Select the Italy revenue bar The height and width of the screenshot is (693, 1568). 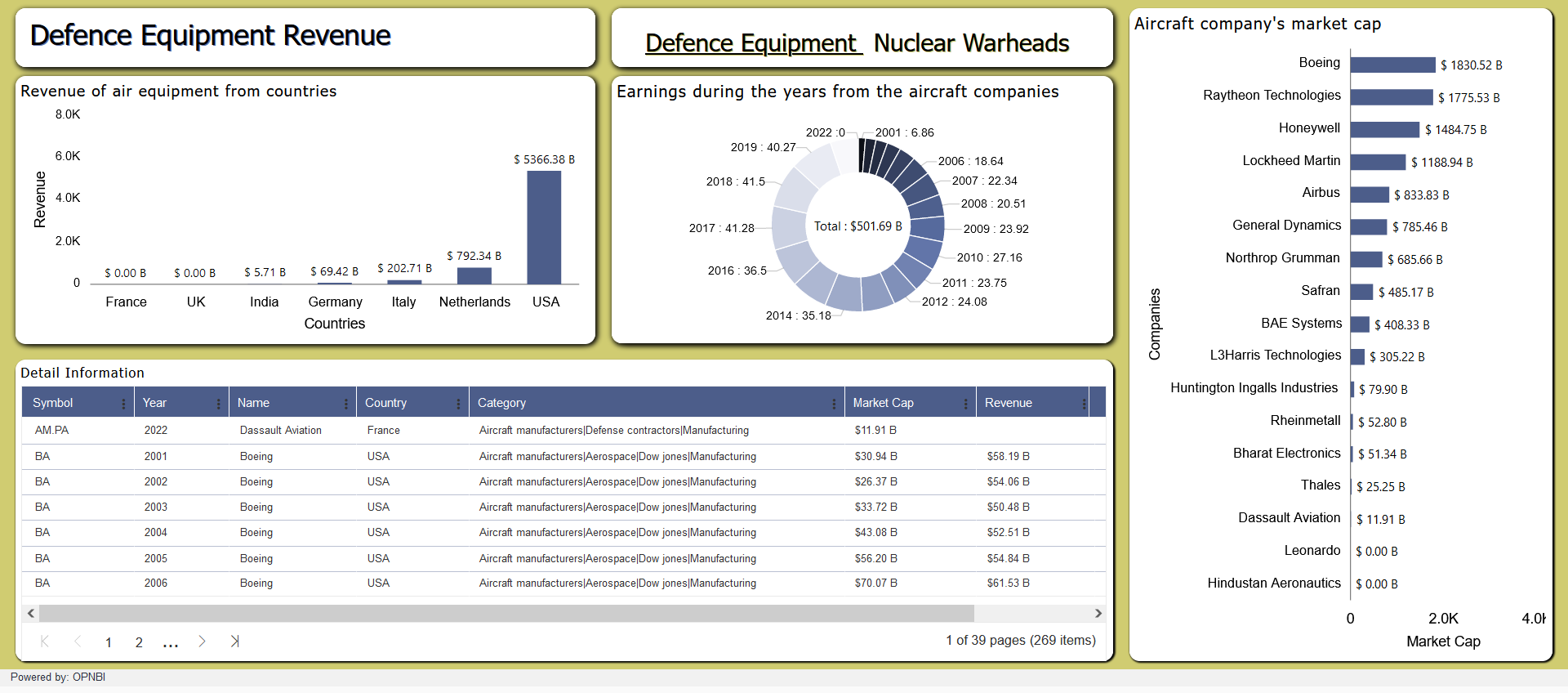pyautogui.click(x=404, y=282)
